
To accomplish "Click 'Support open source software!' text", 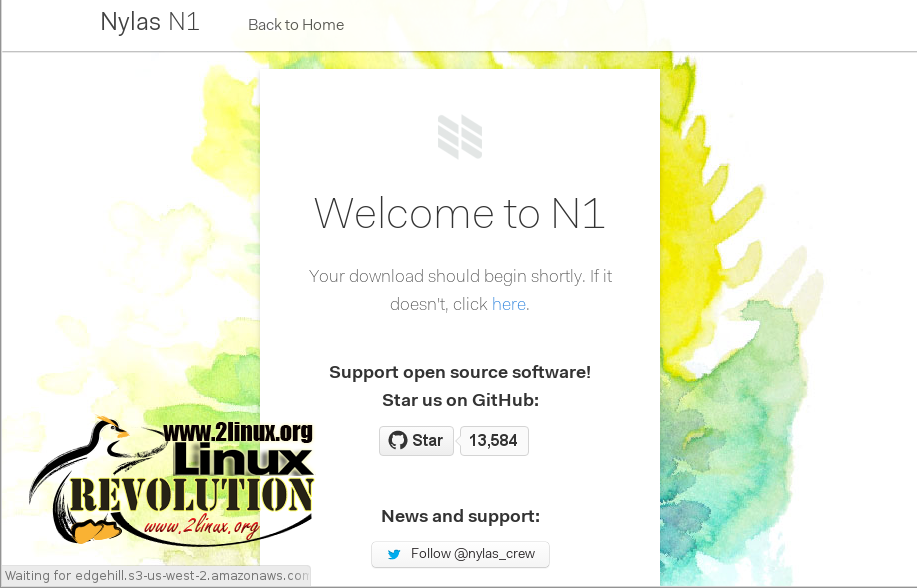I will pyautogui.click(x=460, y=372).
